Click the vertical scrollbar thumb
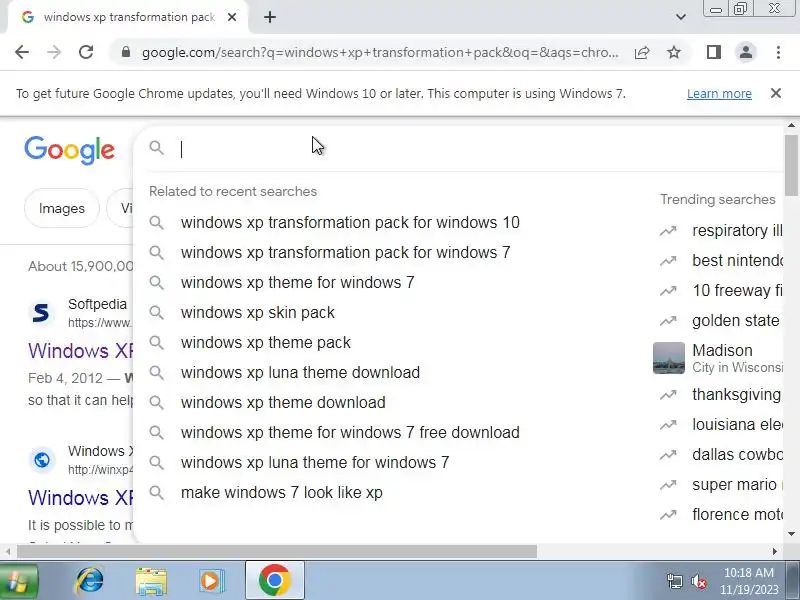Viewport: 800px width, 600px height. [x=791, y=165]
